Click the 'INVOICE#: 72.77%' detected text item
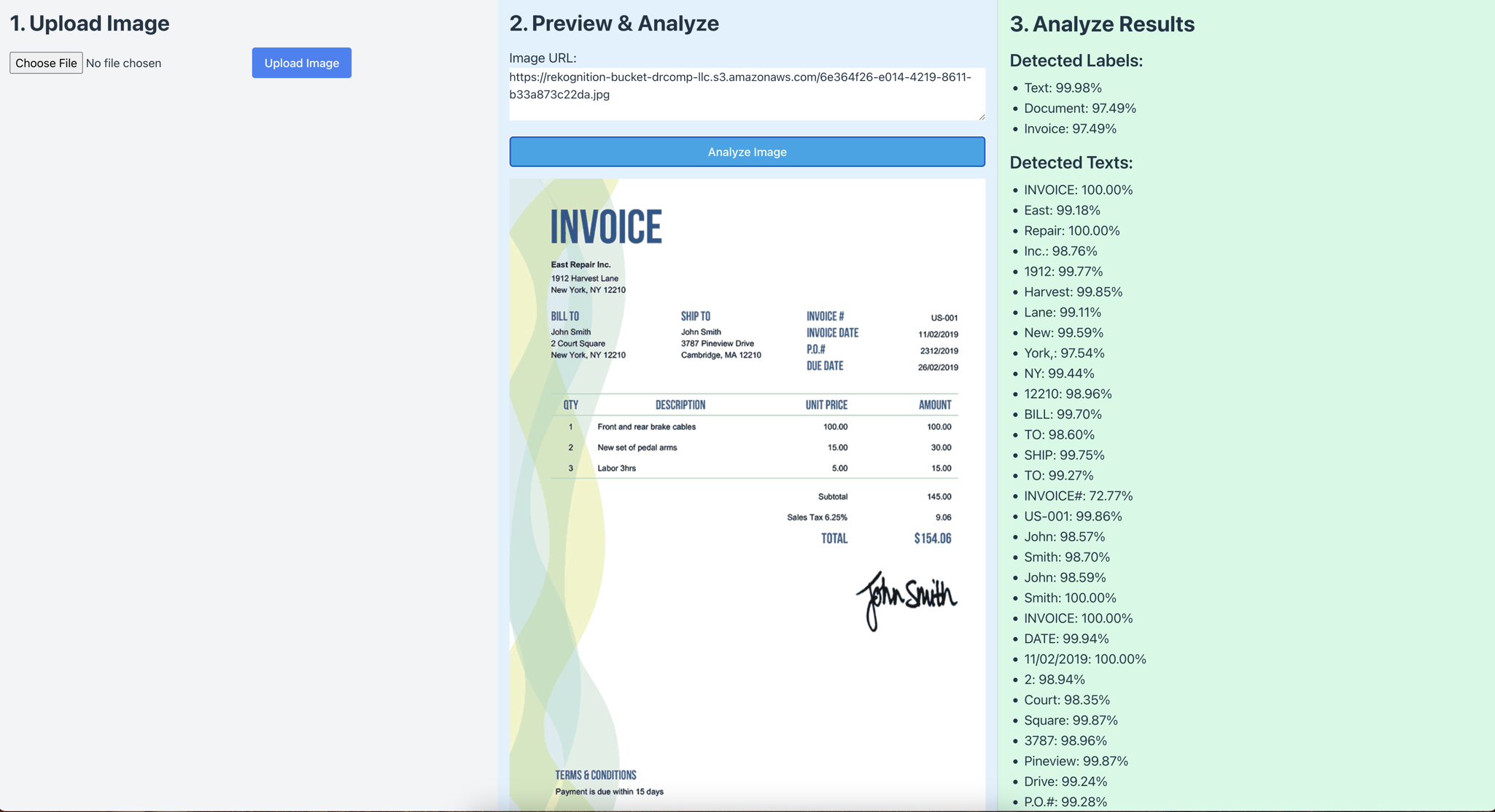Screen dimensions: 1495x812 click(1078, 496)
